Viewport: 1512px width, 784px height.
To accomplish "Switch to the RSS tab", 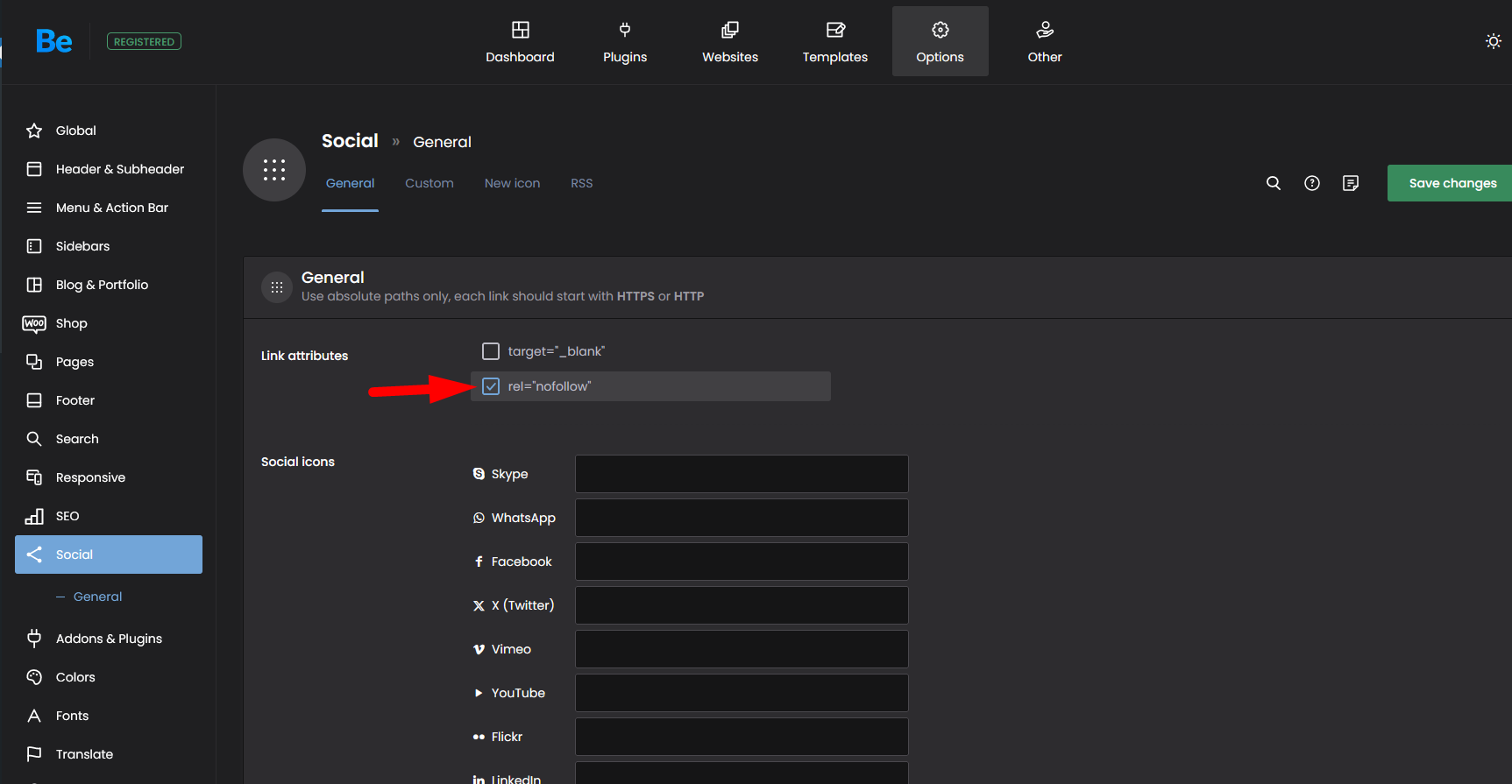I will 582,183.
